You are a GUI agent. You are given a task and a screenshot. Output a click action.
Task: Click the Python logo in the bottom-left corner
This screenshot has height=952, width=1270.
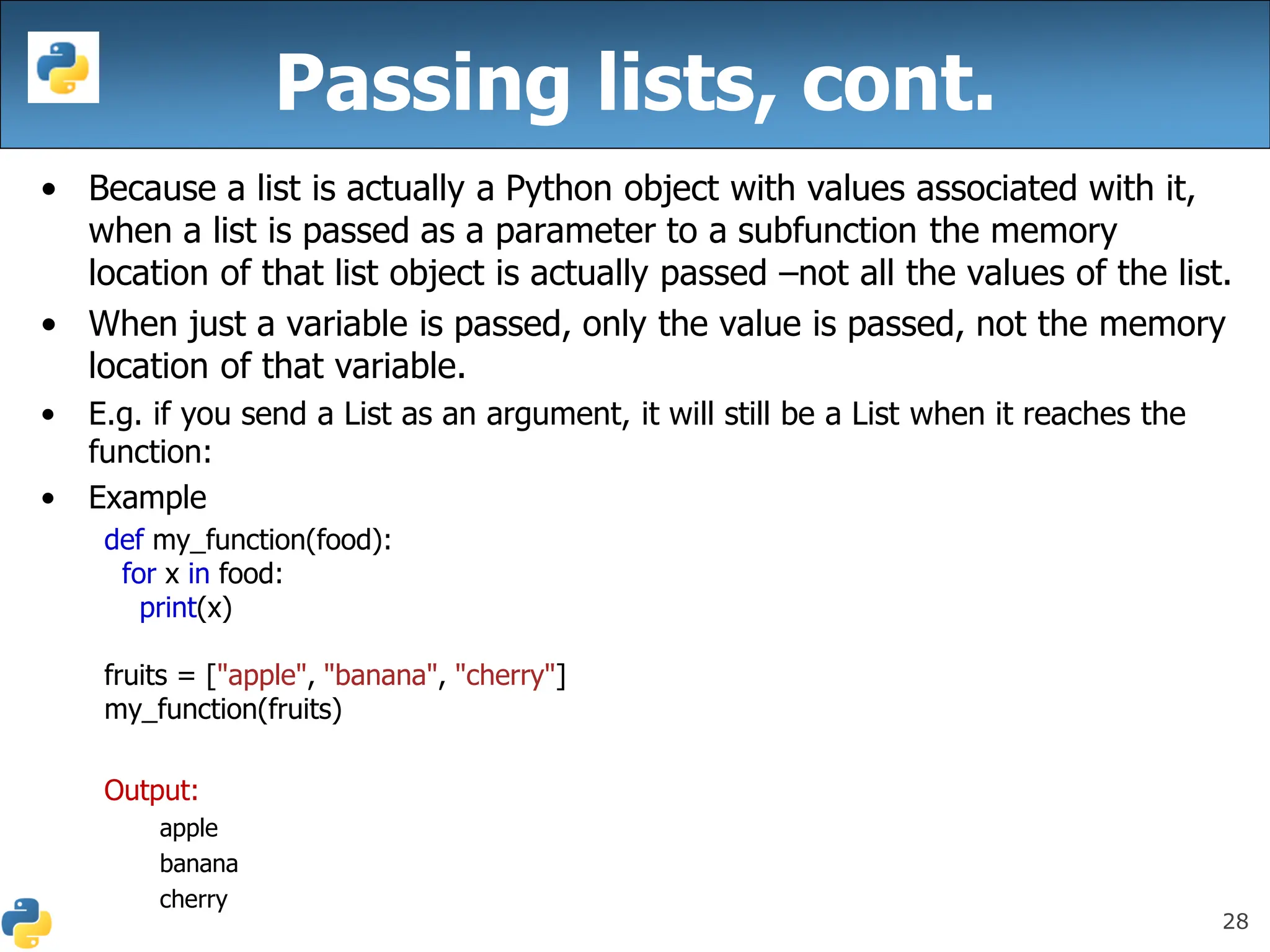(x=26, y=923)
